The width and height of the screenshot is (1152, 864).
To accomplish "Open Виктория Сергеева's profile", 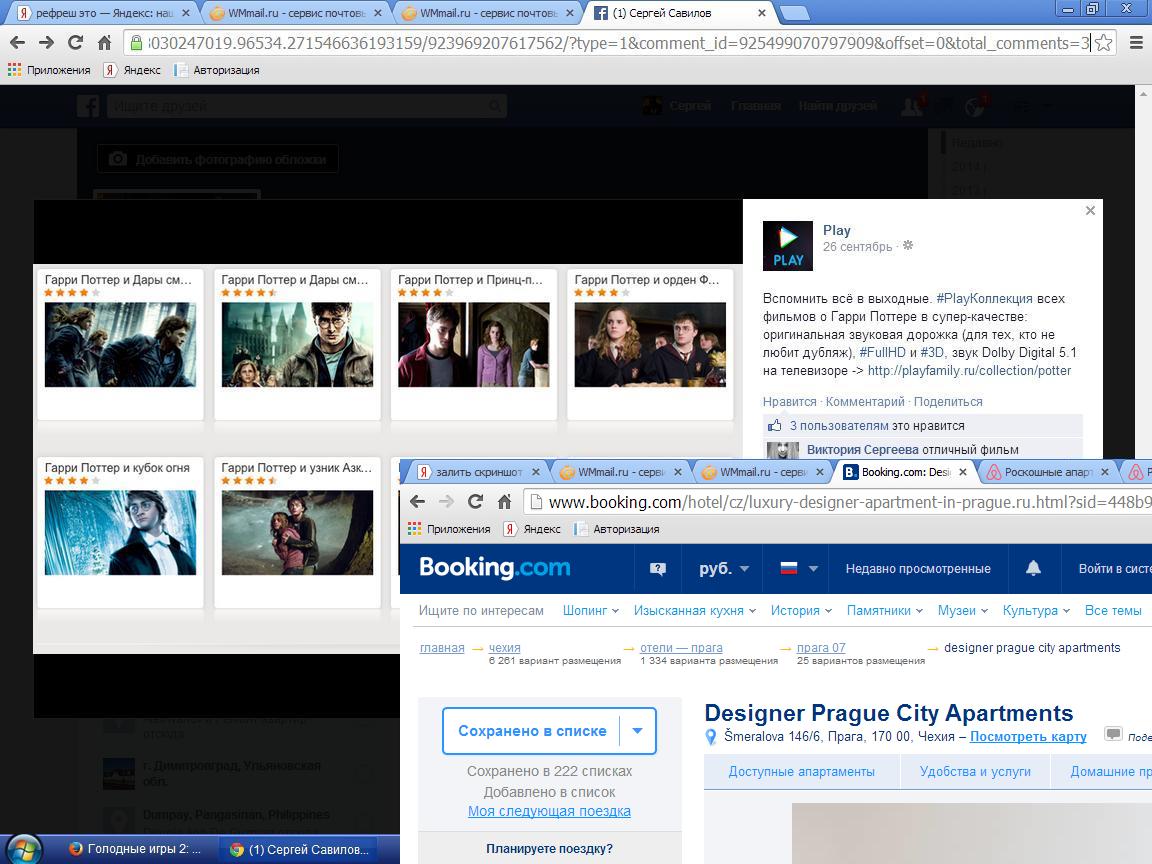I will point(863,450).
